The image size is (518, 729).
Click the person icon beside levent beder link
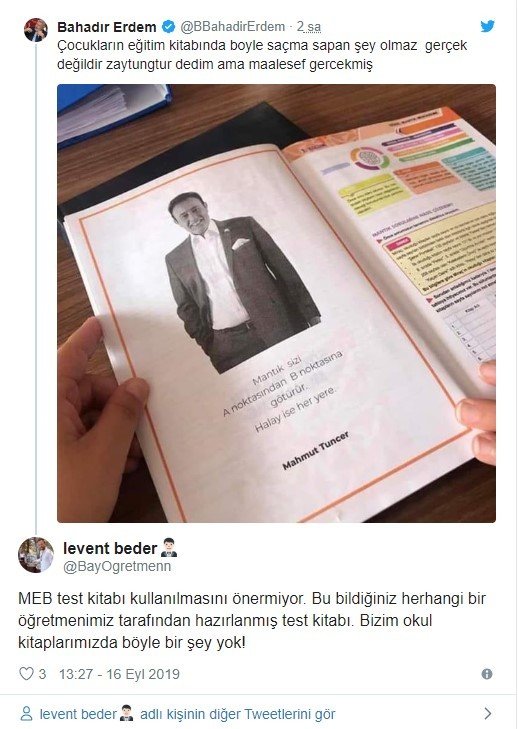click(x=27, y=714)
